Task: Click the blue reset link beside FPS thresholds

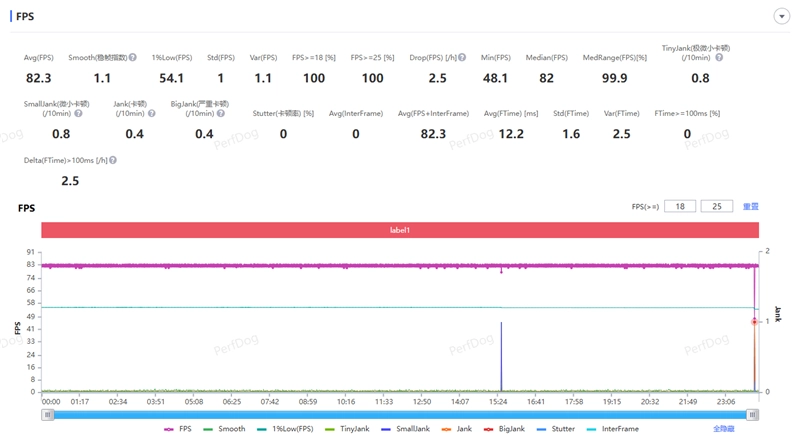Action: click(750, 207)
